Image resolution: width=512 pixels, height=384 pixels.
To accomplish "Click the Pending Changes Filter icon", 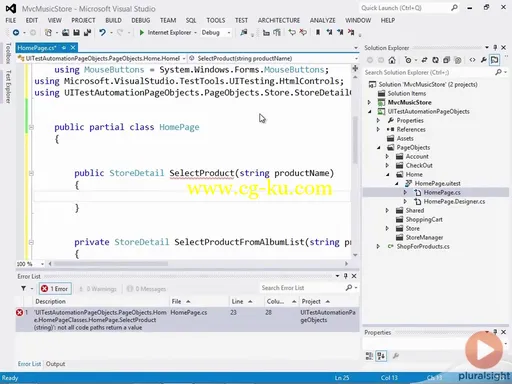I will [408, 60].
